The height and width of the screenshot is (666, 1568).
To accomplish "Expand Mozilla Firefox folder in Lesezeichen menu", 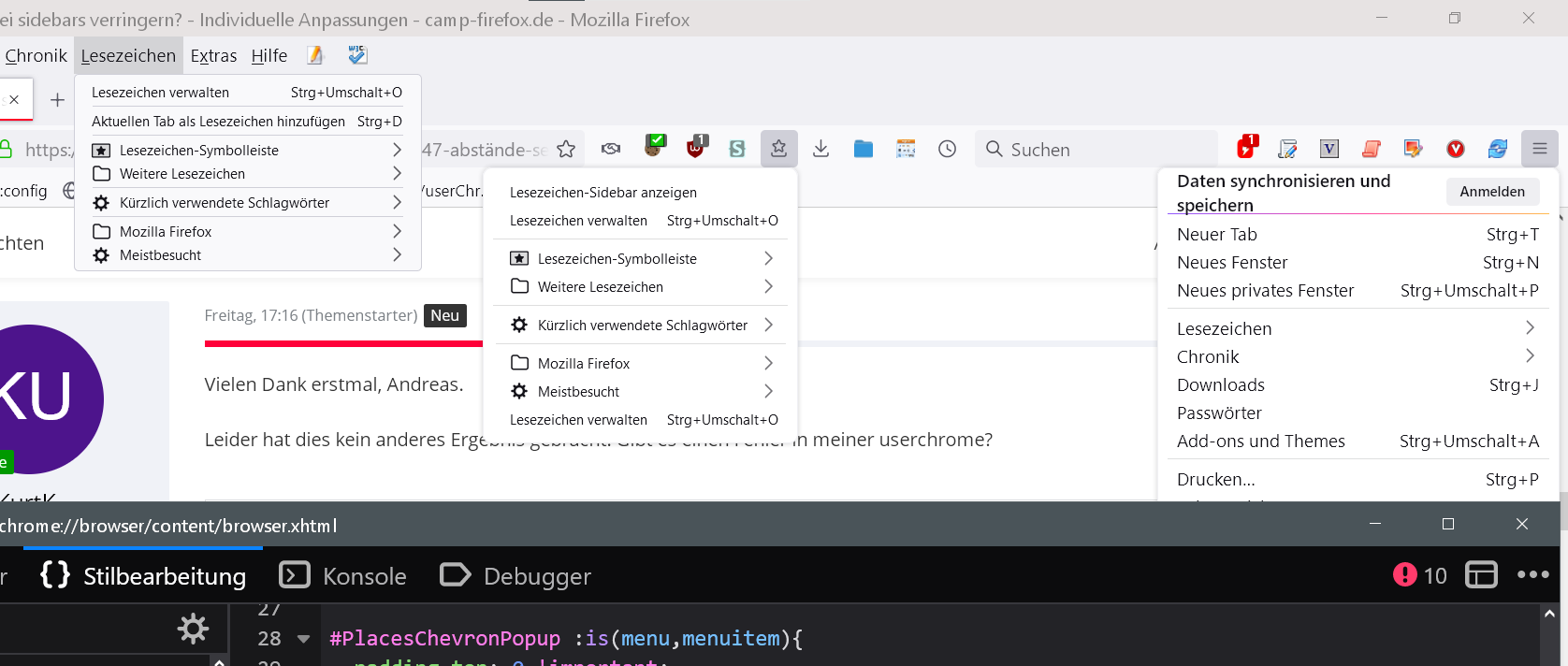I will click(x=397, y=231).
